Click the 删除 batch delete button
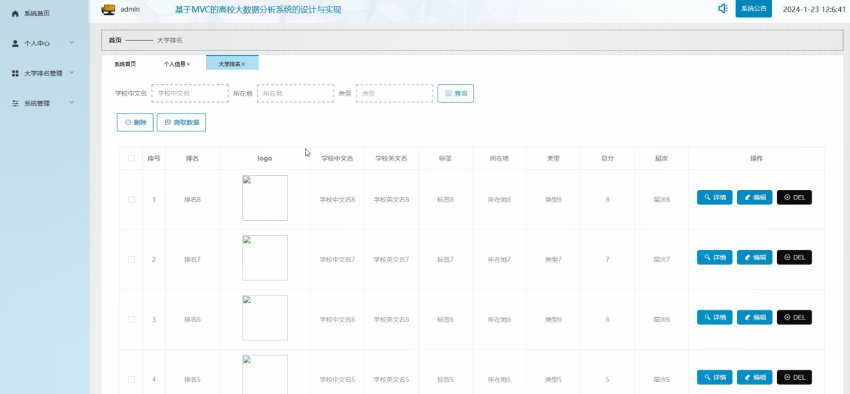850x394 pixels. coord(135,122)
